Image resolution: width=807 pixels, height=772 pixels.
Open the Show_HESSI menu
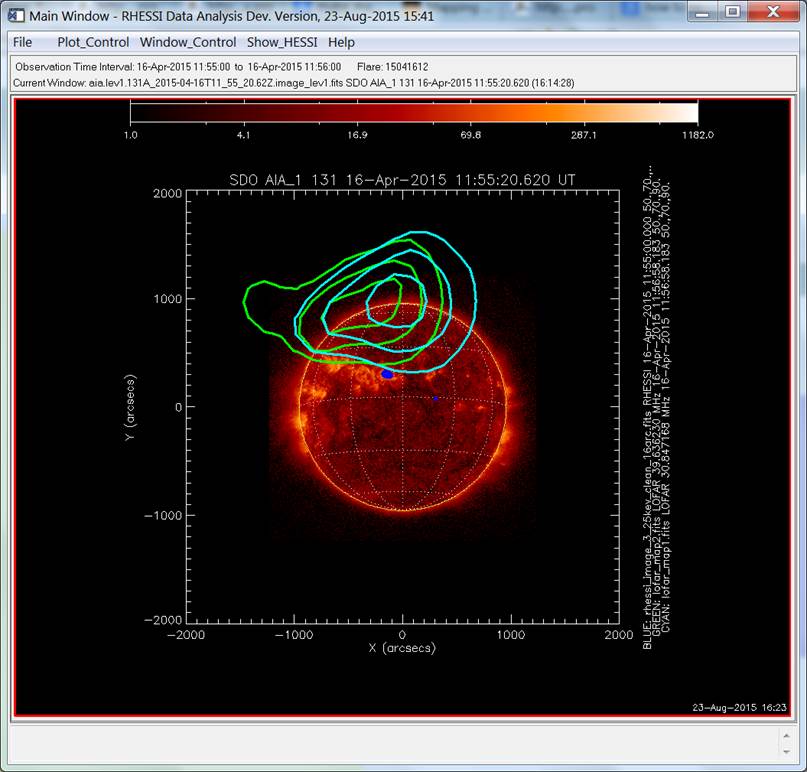[283, 42]
